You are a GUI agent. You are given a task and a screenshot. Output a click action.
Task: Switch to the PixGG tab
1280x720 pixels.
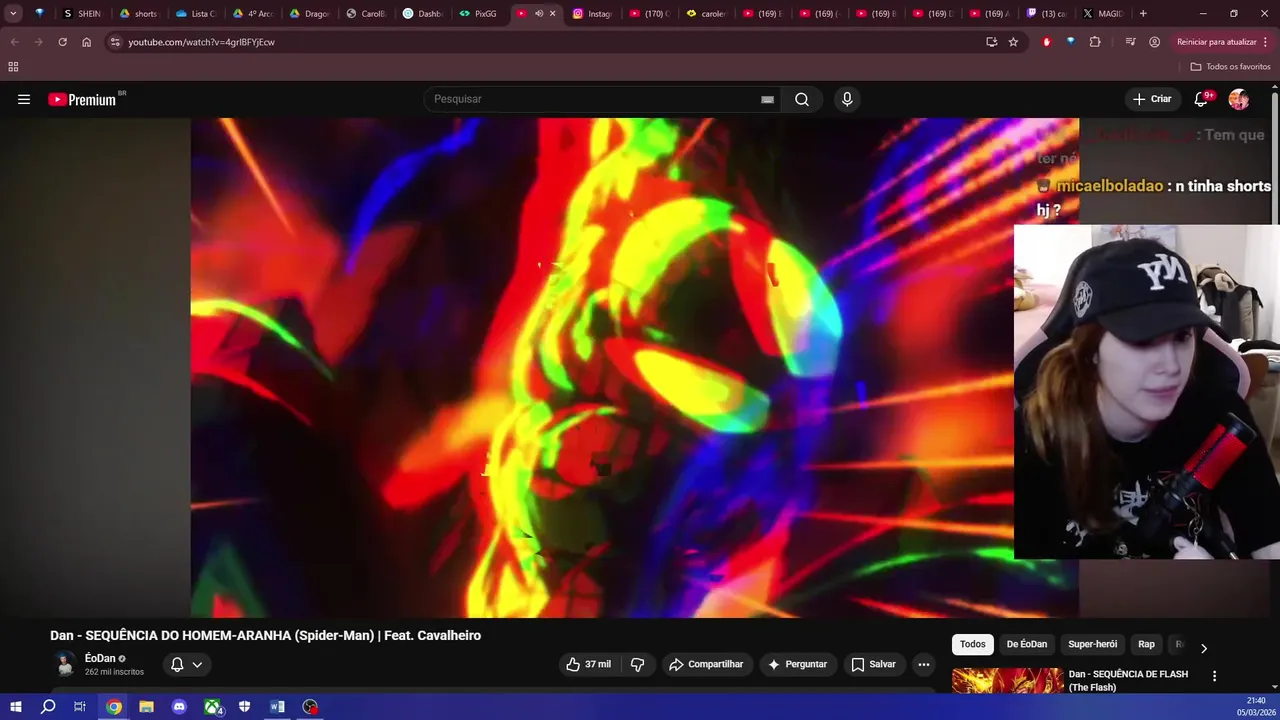479,13
